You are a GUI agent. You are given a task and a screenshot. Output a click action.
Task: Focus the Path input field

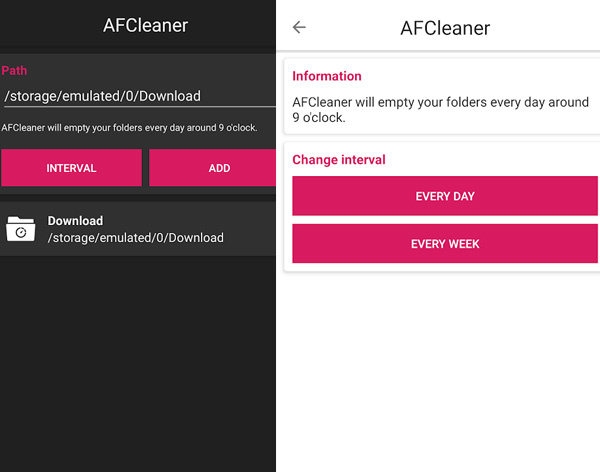[138, 96]
